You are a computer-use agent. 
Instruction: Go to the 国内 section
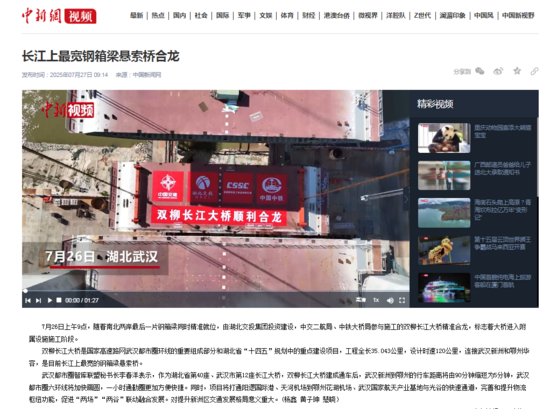tap(179, 15)
